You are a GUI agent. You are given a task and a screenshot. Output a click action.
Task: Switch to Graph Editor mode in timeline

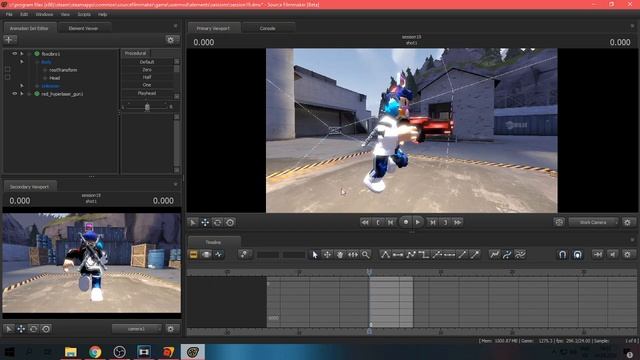coord(219,255)
